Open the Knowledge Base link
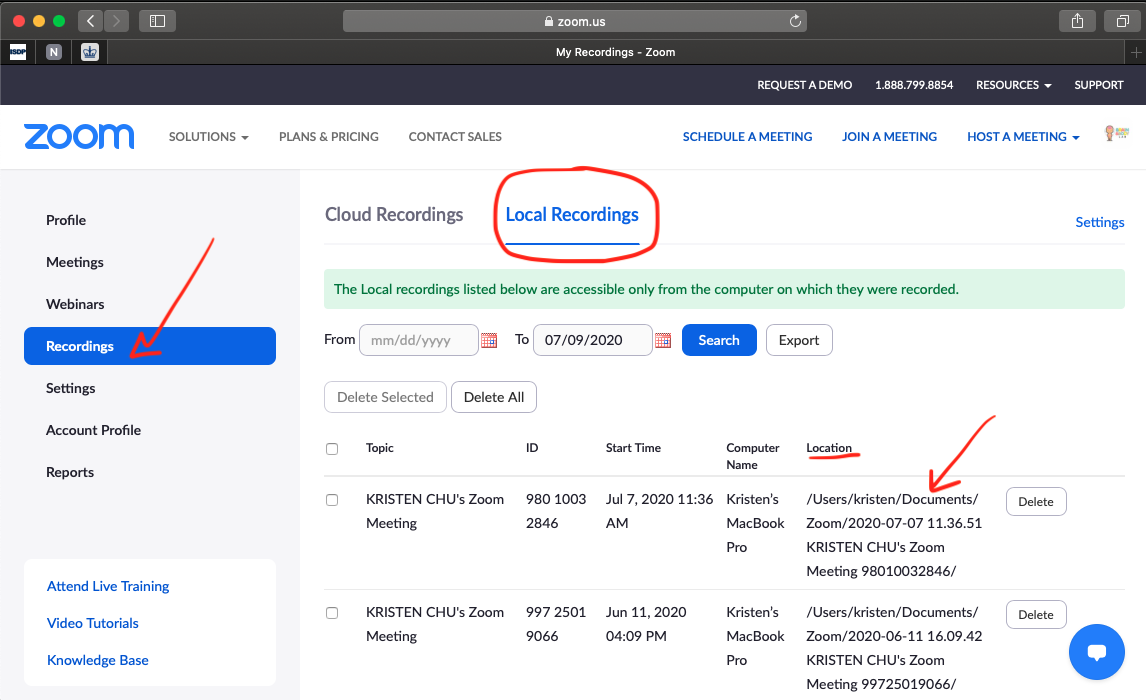The image size is (1146, 700). 98,660
